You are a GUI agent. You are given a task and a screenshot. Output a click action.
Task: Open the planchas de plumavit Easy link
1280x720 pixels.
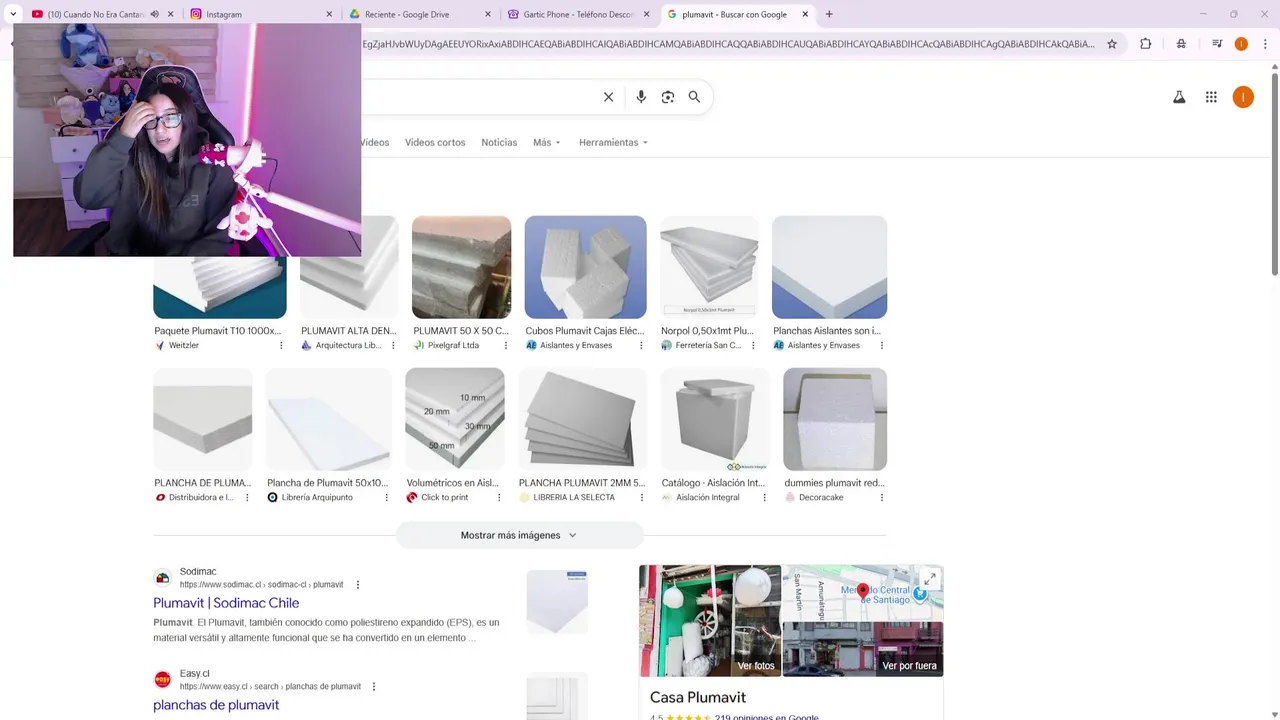(x=216, y=705)
